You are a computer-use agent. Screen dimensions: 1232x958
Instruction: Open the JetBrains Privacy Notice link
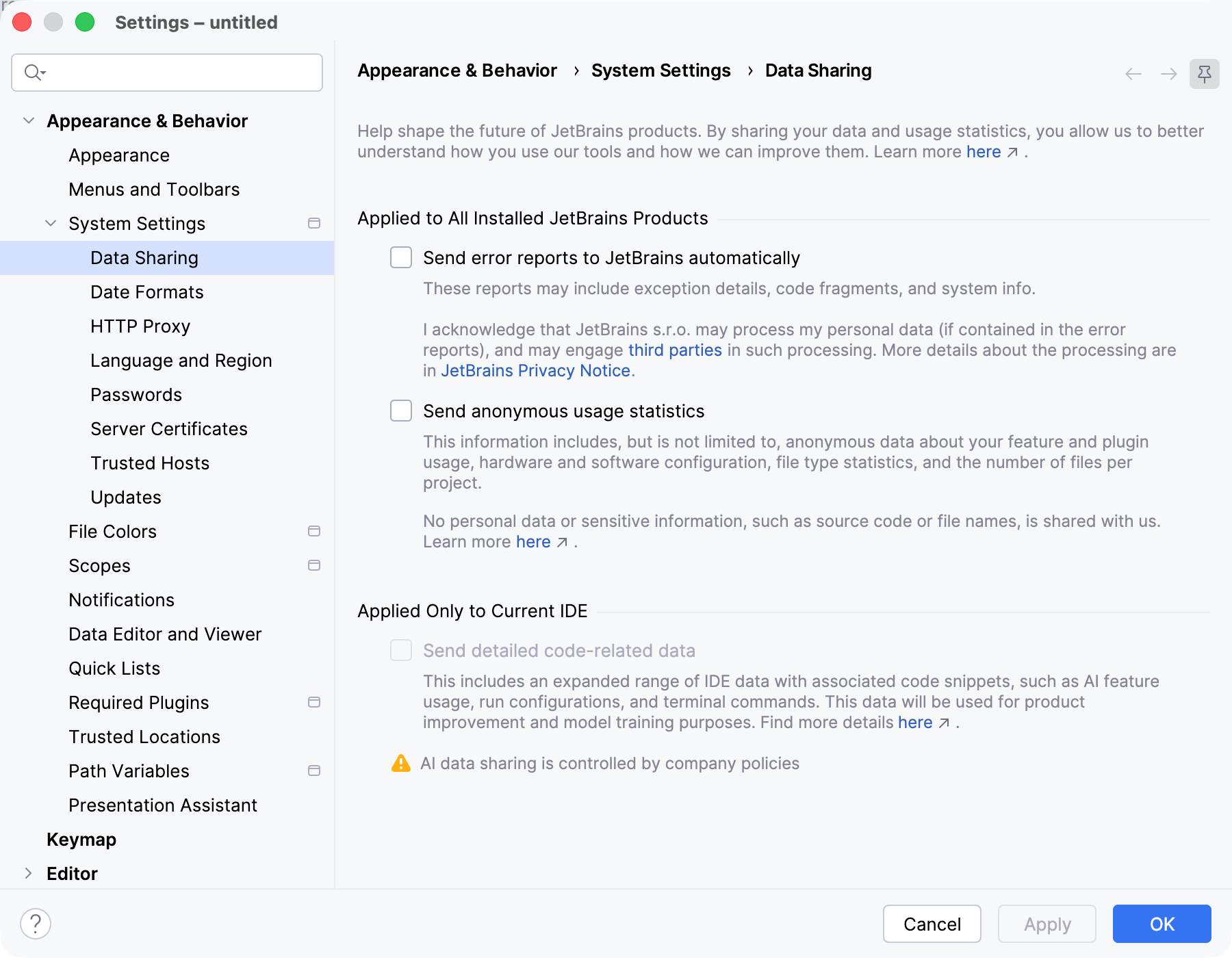point(535,371)
